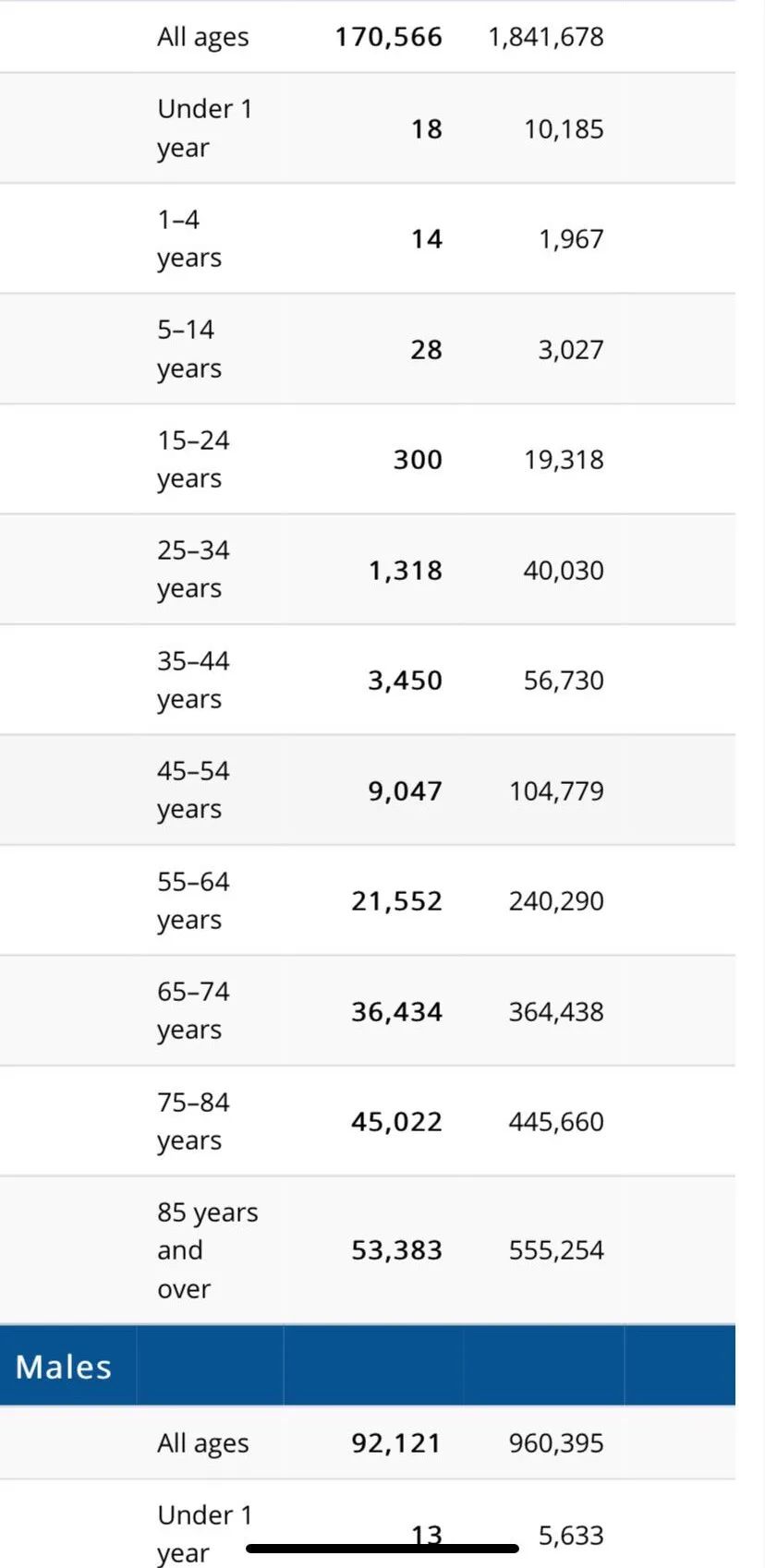This screenshot has height=1568, width=765.
Task: Select the 25–34 years value 1,318
Action: pos(406,571)
